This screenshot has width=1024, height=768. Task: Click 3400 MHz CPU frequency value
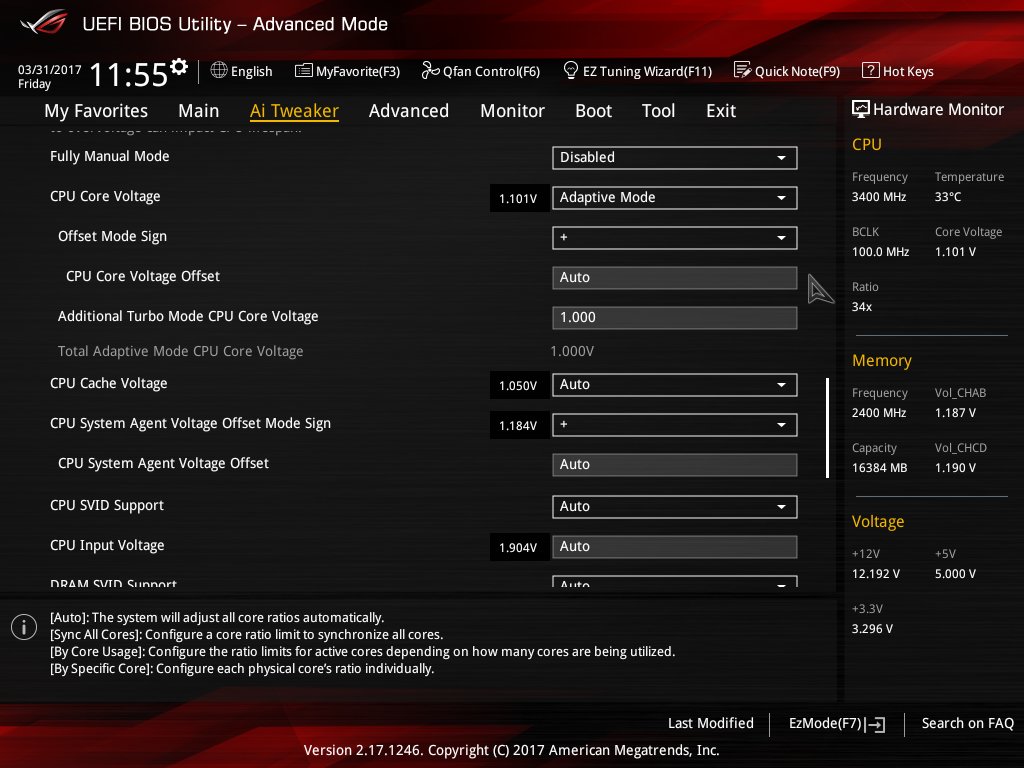point(879,197)
